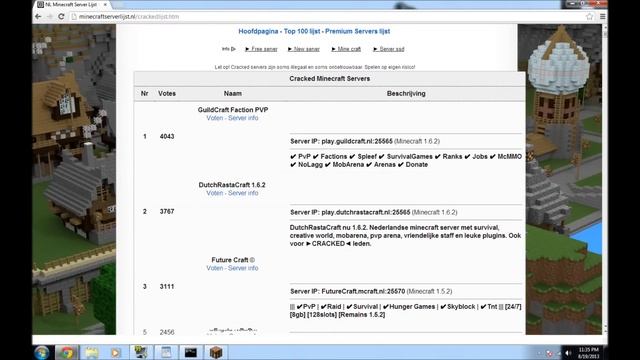Image resolution: width=640 pixels, height=360 pixels.
Task: Click the Naam column header
Action: [233, 93]
